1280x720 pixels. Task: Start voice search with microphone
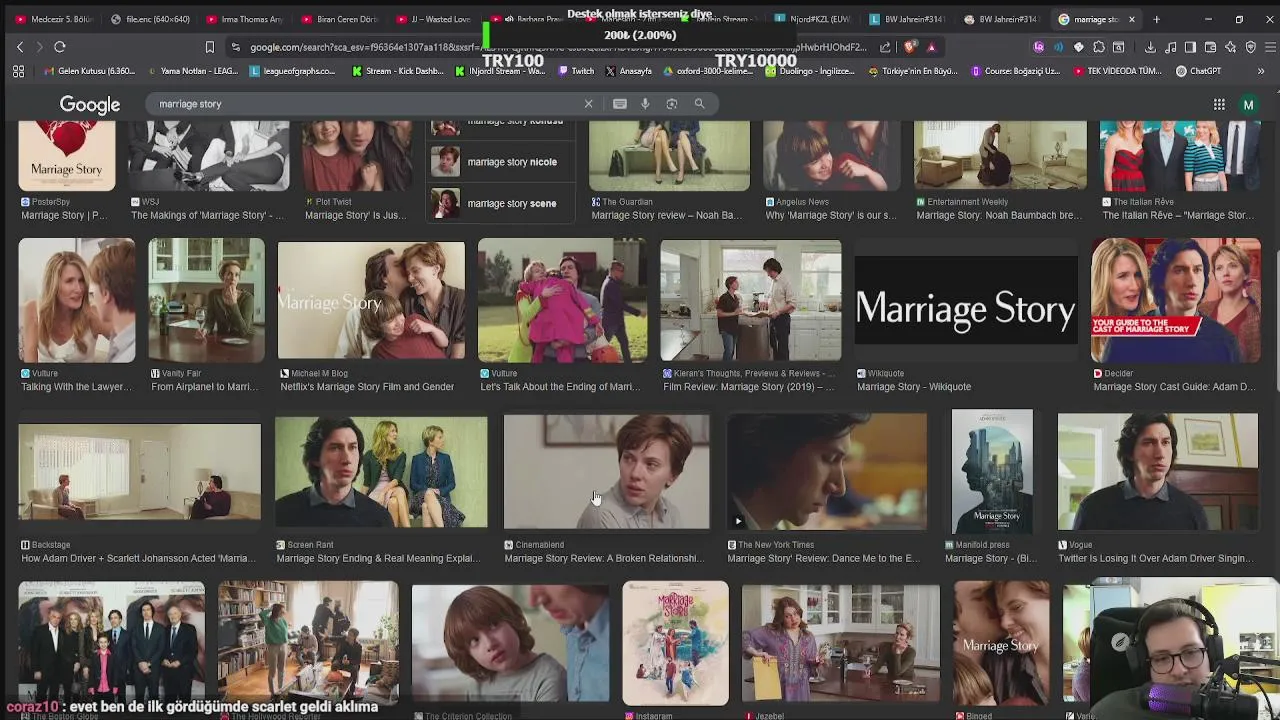[645, 104]
